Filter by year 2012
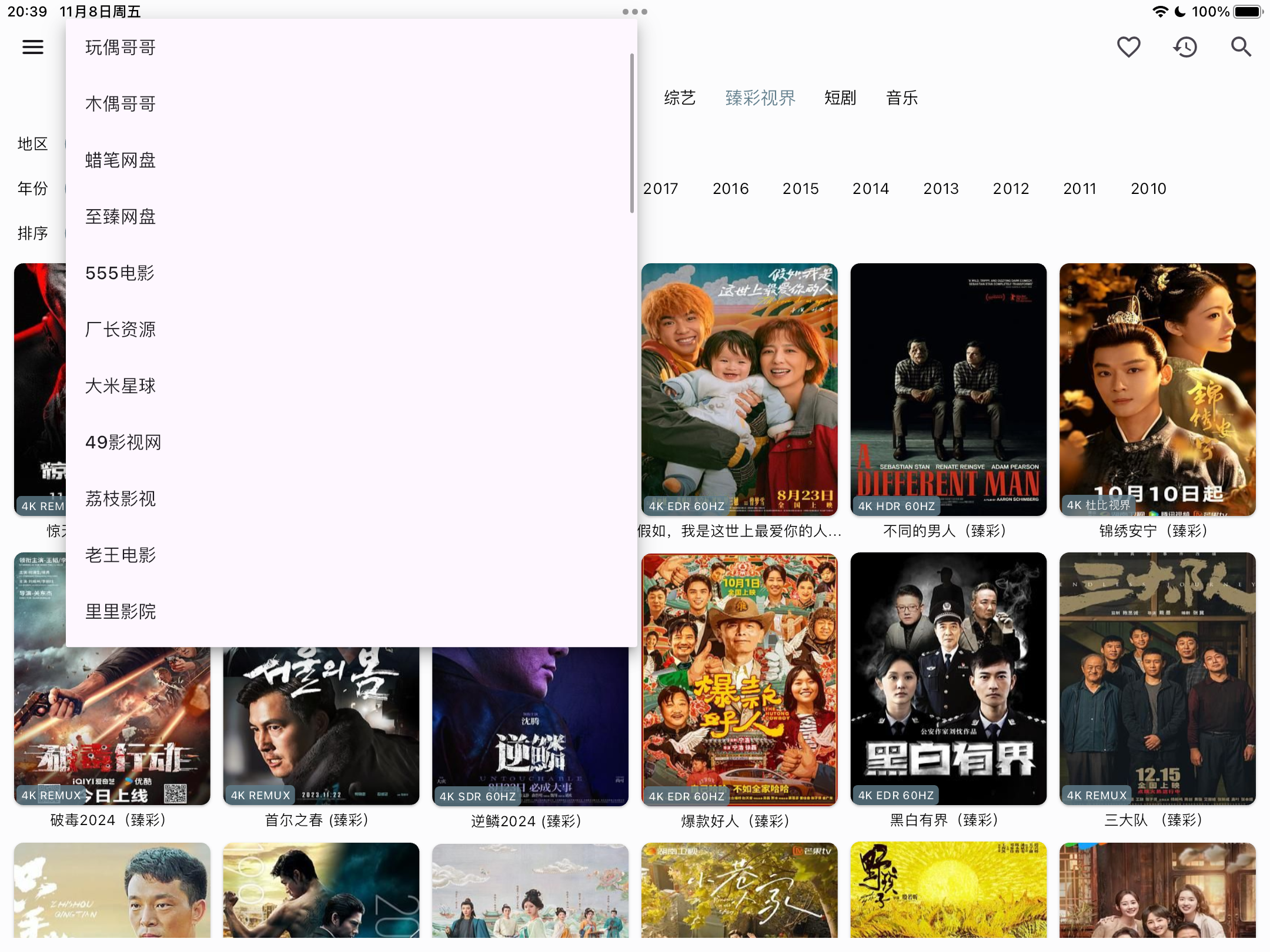The image size is (1270, 952). pyautogui.click(x=1011, y=189)
